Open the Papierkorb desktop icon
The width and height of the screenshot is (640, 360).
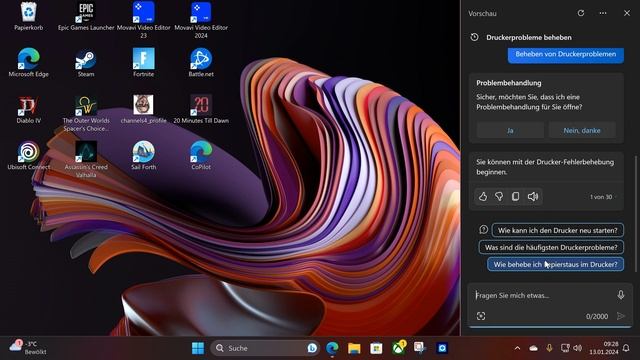(x=29, y=16)
